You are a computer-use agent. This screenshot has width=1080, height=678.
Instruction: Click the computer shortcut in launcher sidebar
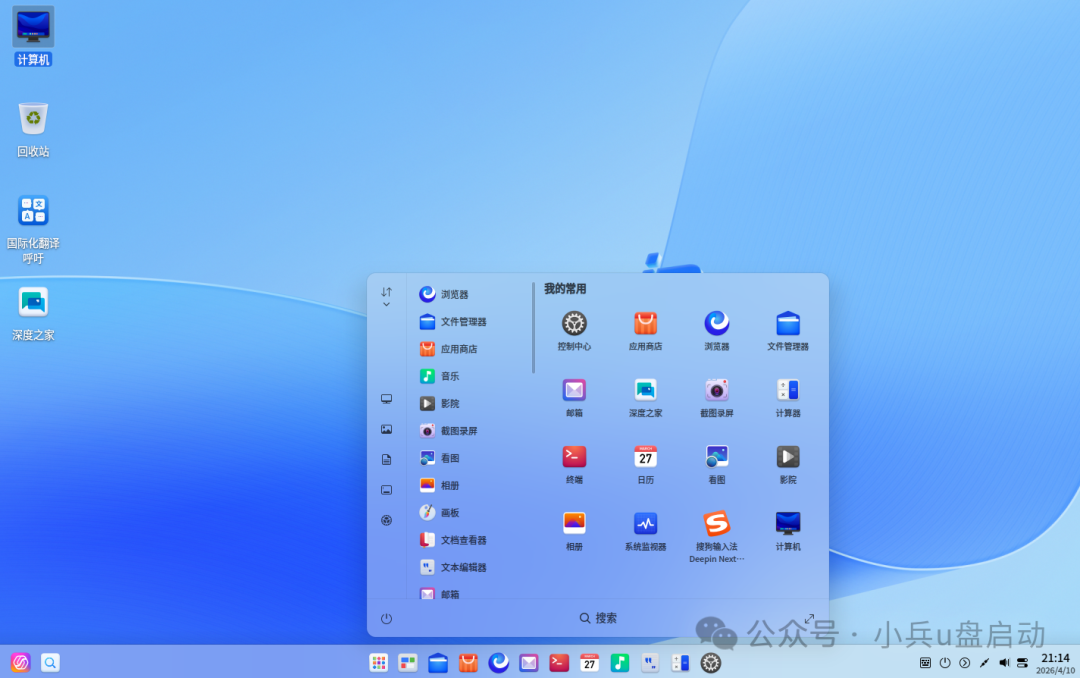(386, 399)
